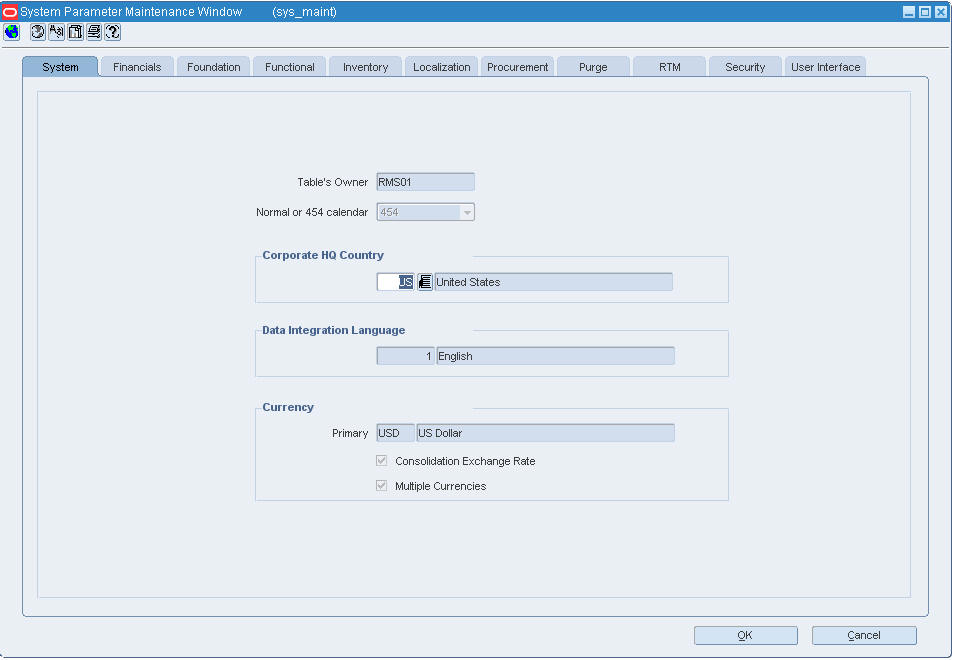Switch to the Functional tab
The image size is (953, 660).
[289, 67]
